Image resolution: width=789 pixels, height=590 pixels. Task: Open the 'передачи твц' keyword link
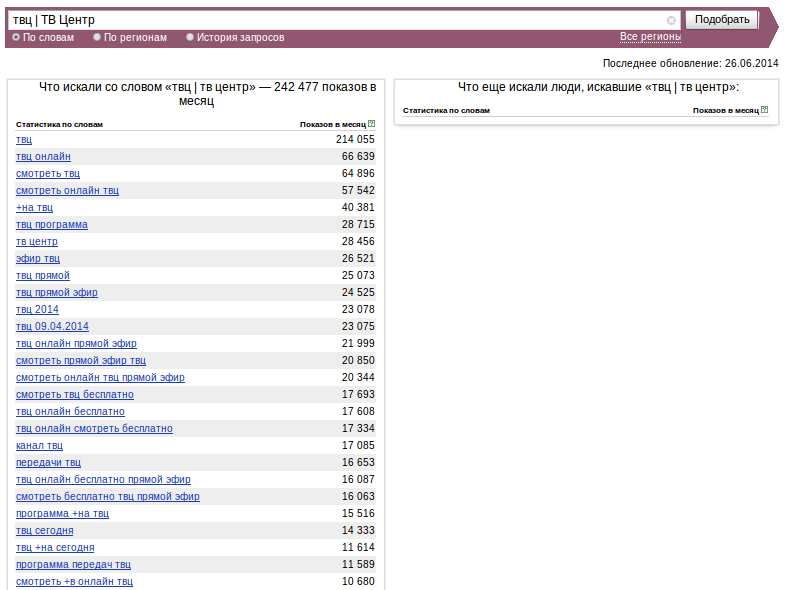tap(48, 463)
